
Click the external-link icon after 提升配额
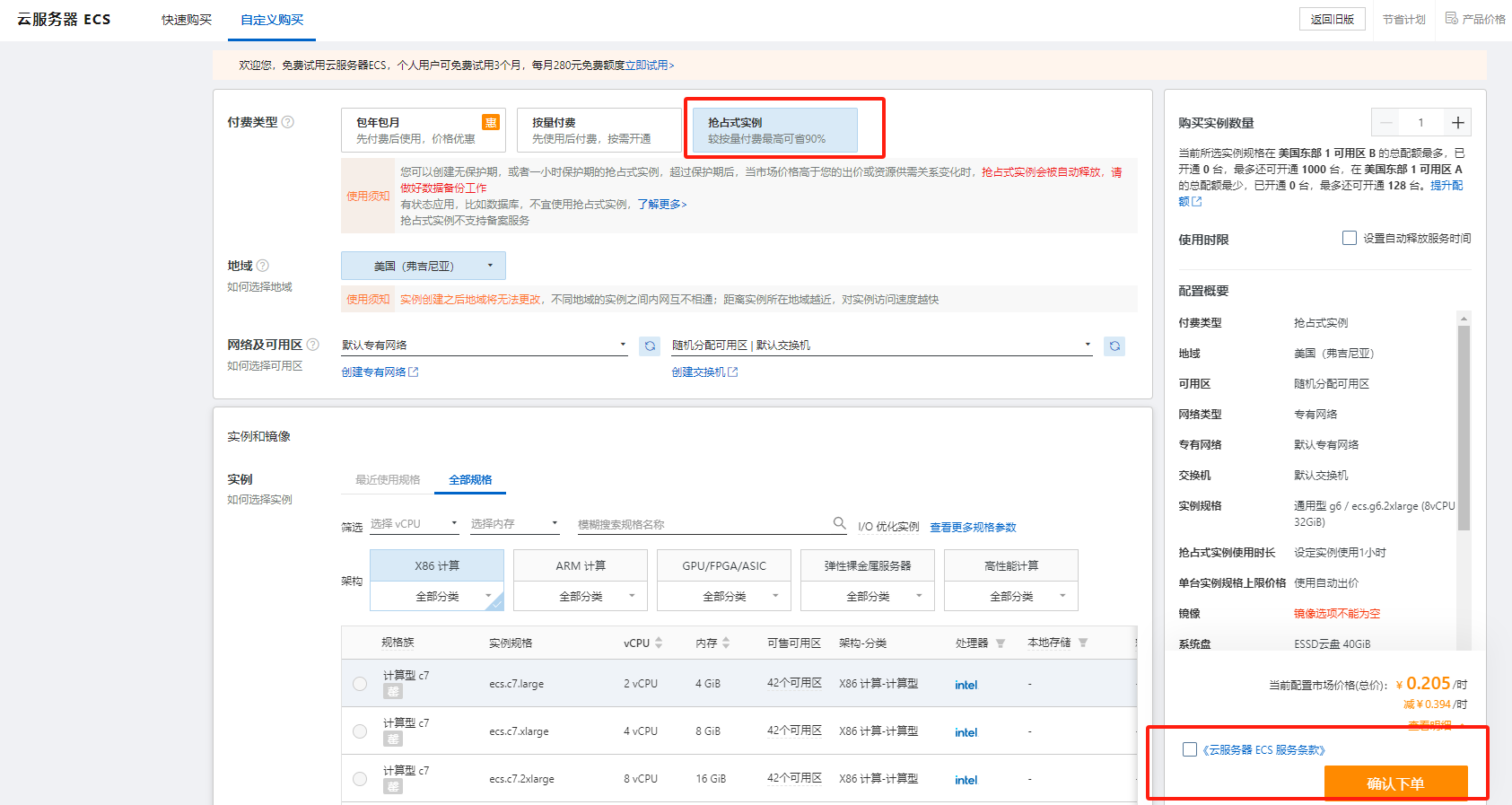pyautogui.click(x=1196, y=202)
